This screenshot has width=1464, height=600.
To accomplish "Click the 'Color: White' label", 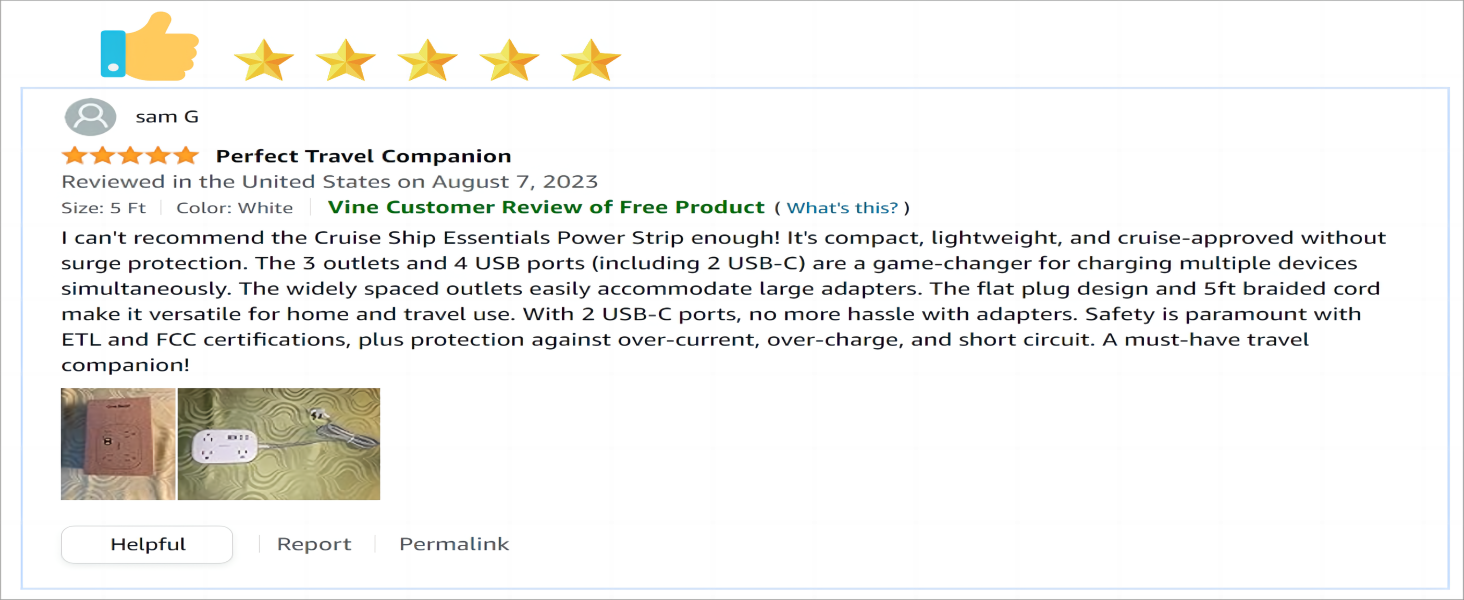I will [235, 208].
